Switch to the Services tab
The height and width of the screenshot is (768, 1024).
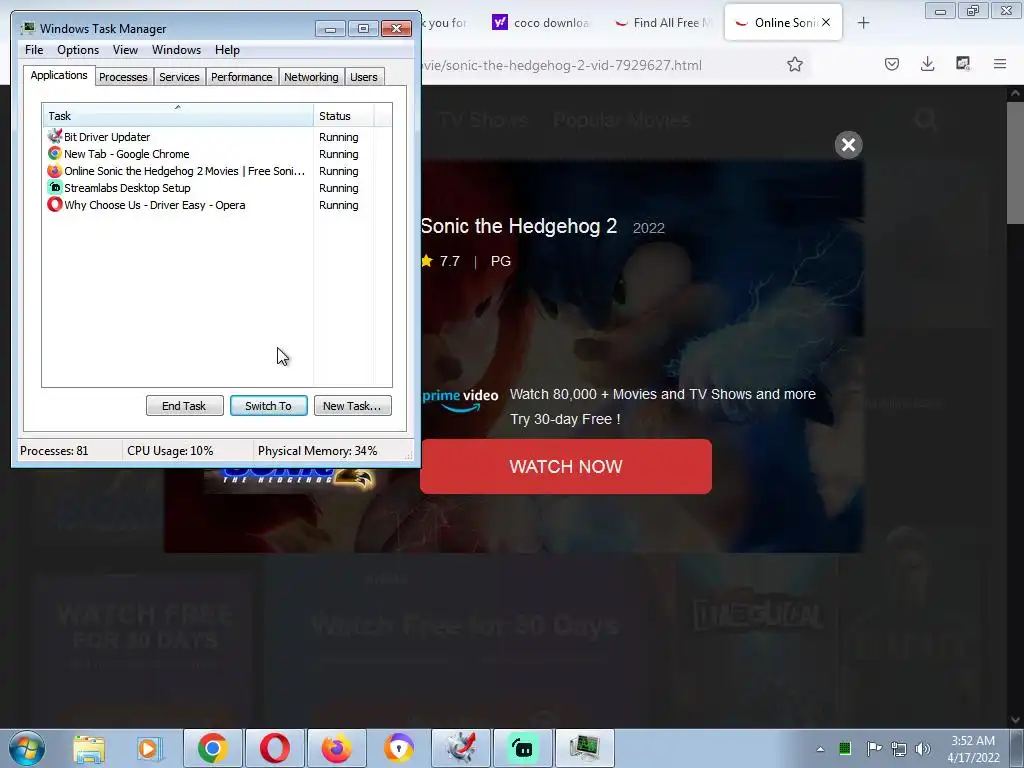coord(179,77)
